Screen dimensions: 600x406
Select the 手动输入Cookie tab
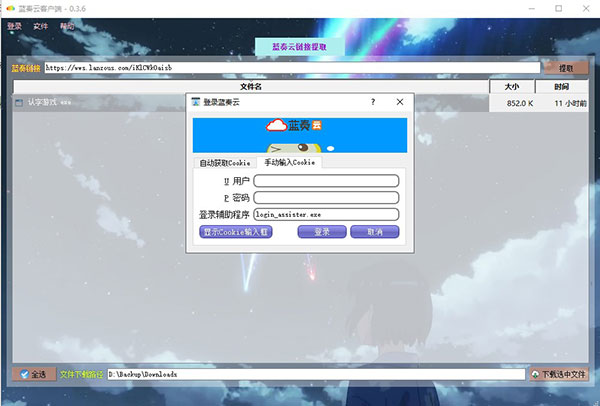288,162
